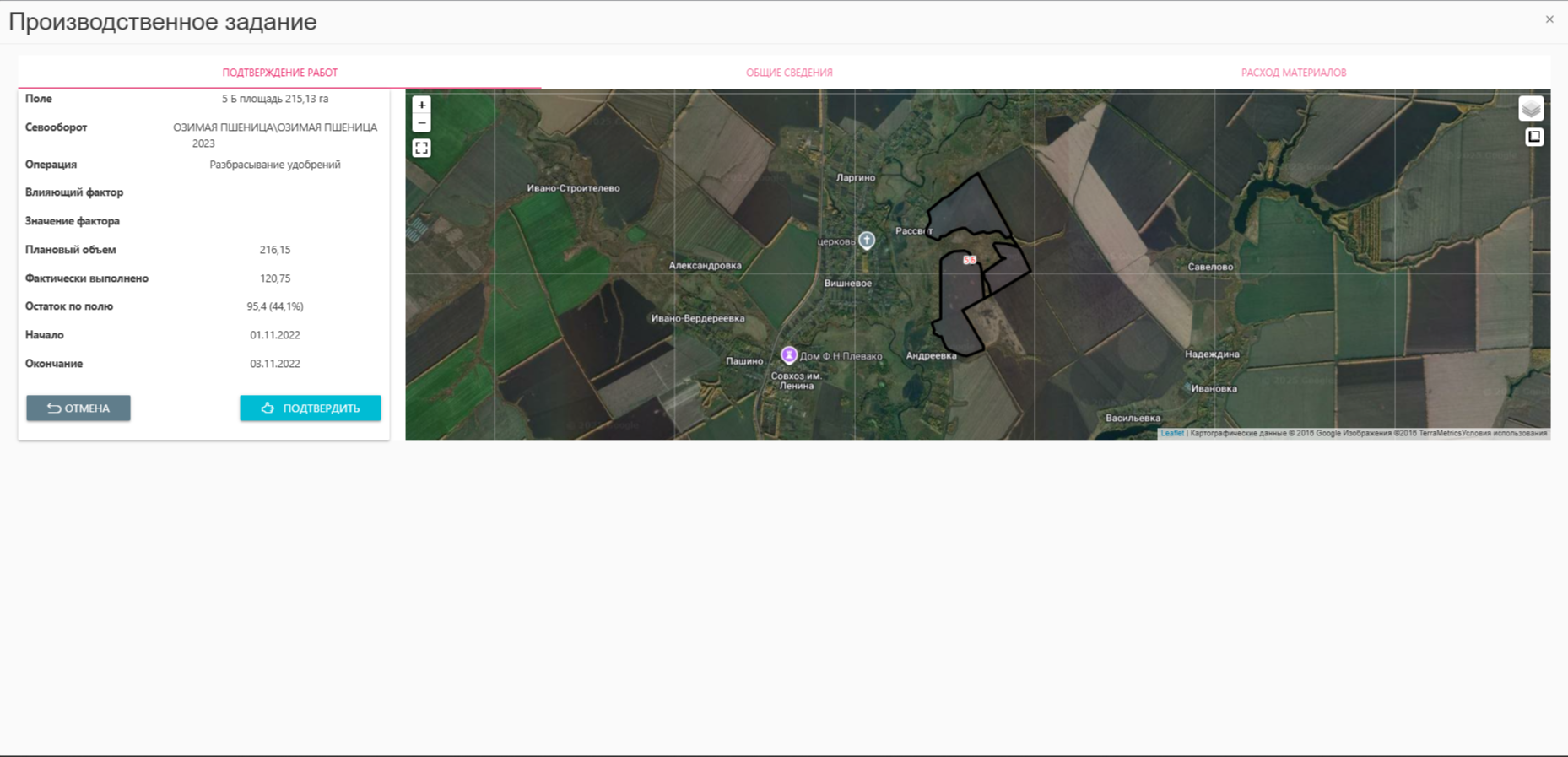Zoom out on the map
Image resolution: width=1568 pixels, height=757 pixels.
421,124
